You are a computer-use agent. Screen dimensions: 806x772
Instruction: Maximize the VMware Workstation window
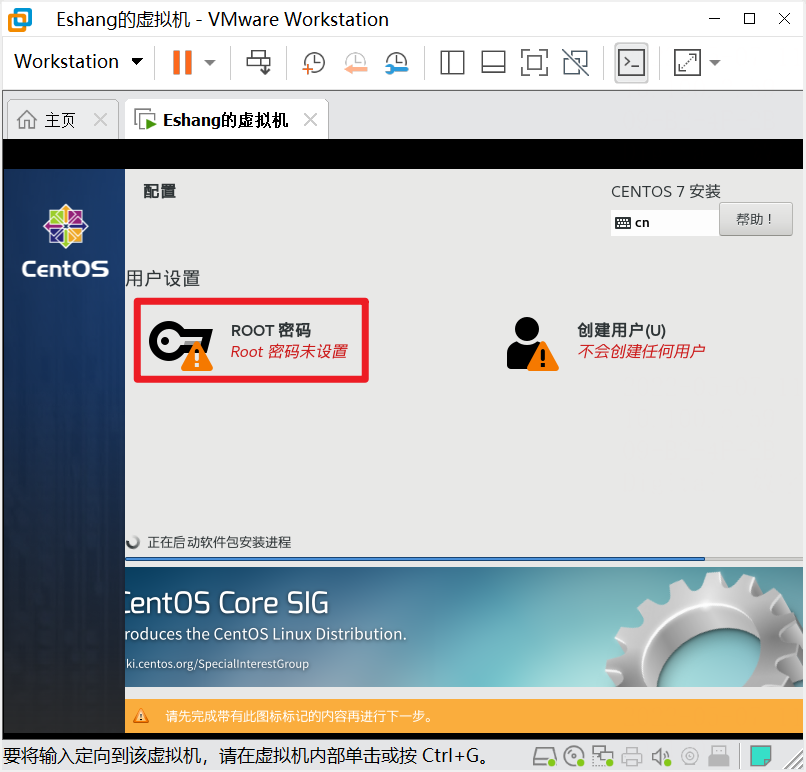[x=749, y=19]
